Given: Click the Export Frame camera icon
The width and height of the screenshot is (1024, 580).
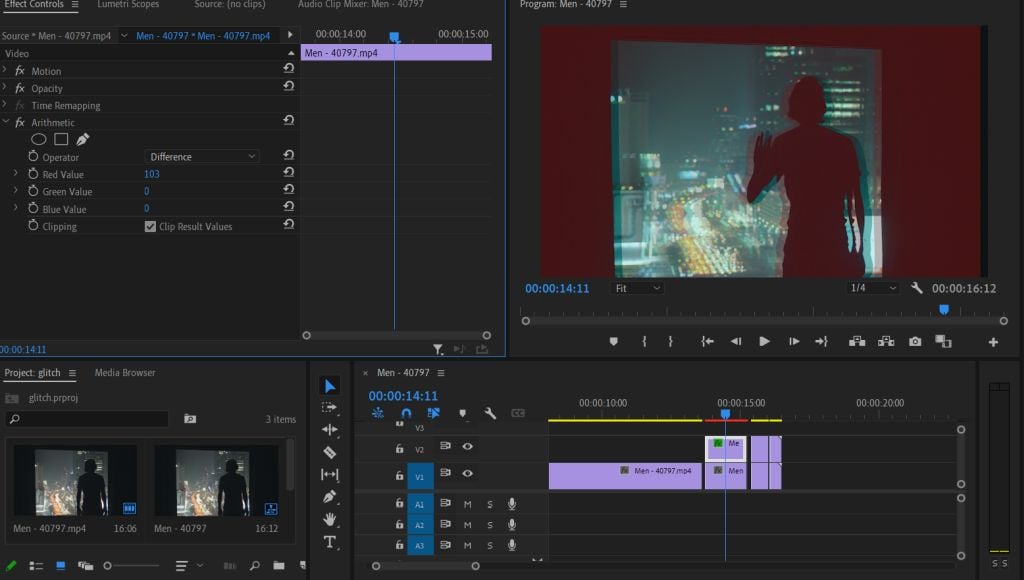Looking at the screenshot, I should [x=915, y=341].
